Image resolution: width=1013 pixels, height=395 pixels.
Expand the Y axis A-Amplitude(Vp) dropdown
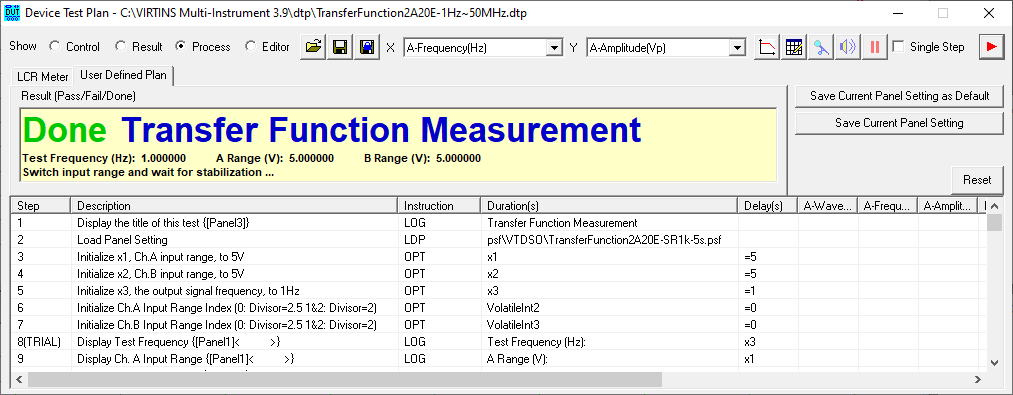737,48
